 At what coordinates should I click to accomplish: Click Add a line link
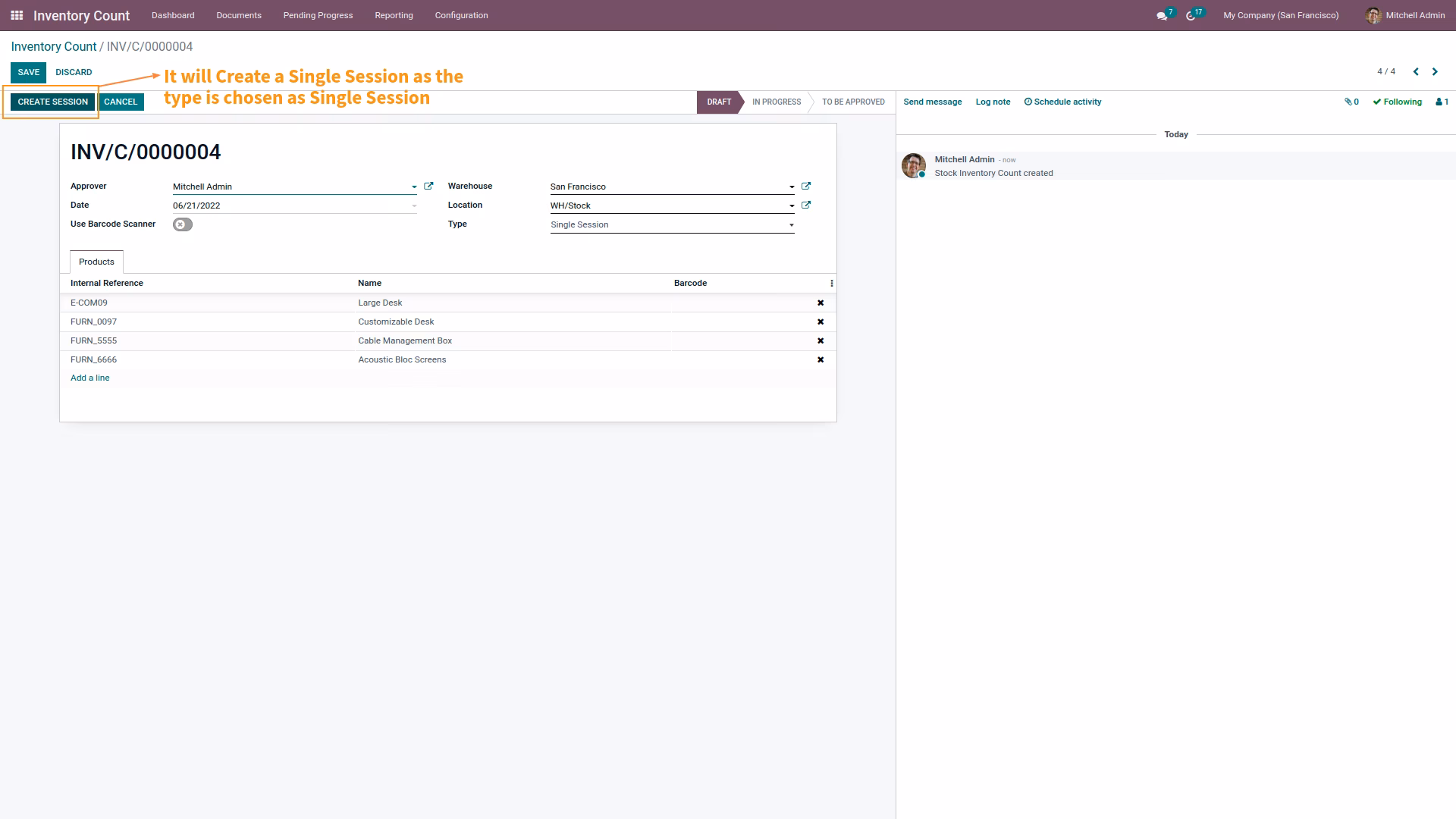click(89, 378)
